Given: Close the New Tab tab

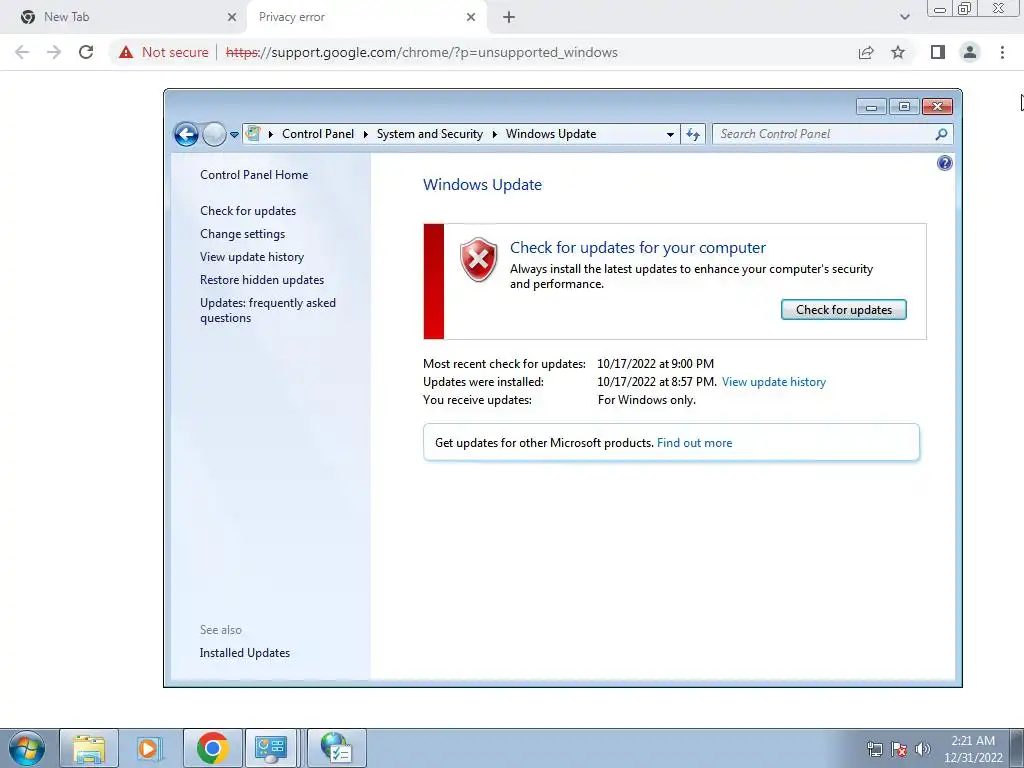Looking at the screenshot, I should (232, 17).
